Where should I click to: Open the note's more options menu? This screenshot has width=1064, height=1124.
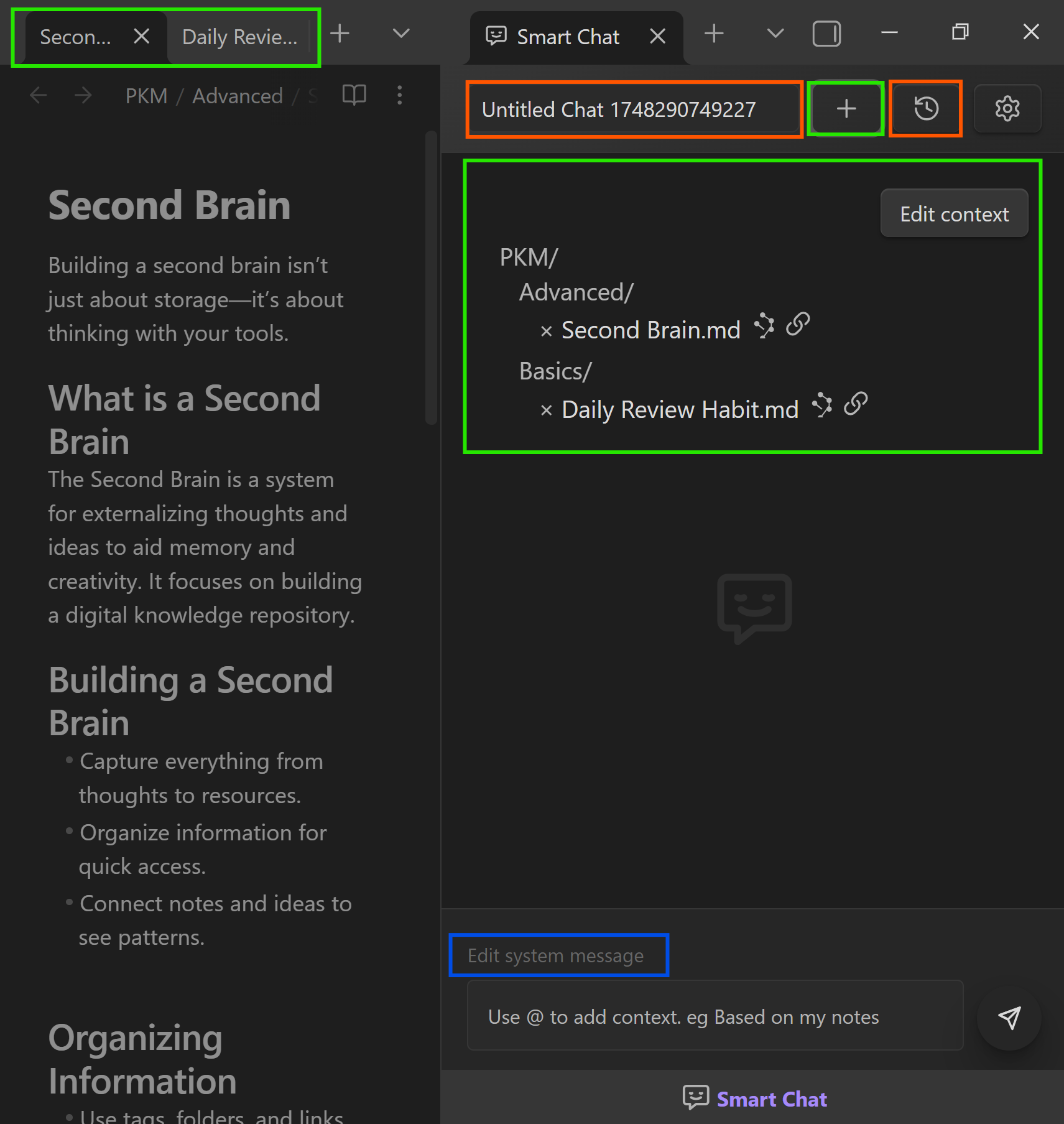coord(399,95)
